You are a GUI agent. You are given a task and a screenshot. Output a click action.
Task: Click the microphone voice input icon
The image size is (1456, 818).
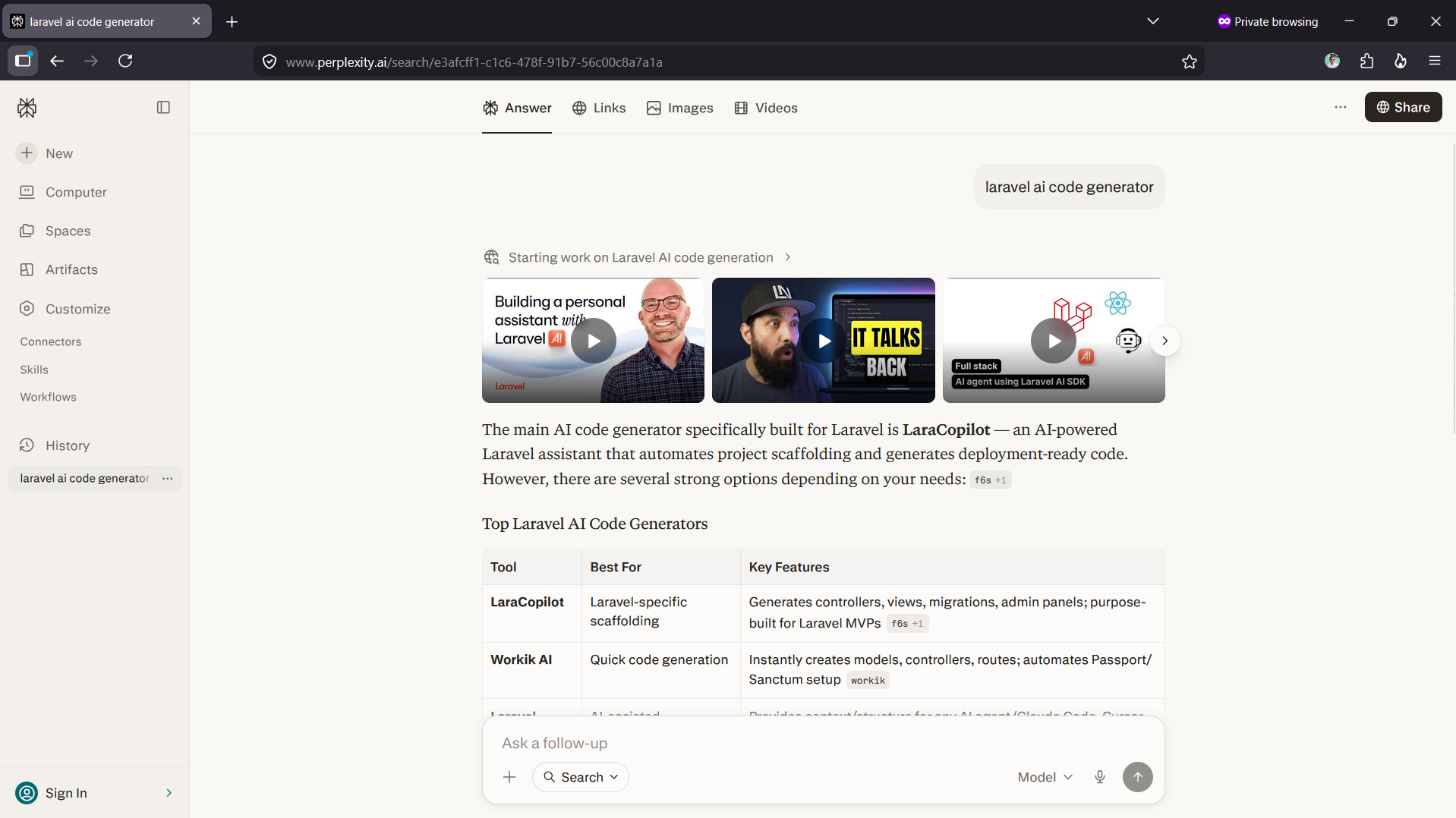[1099, 777]
